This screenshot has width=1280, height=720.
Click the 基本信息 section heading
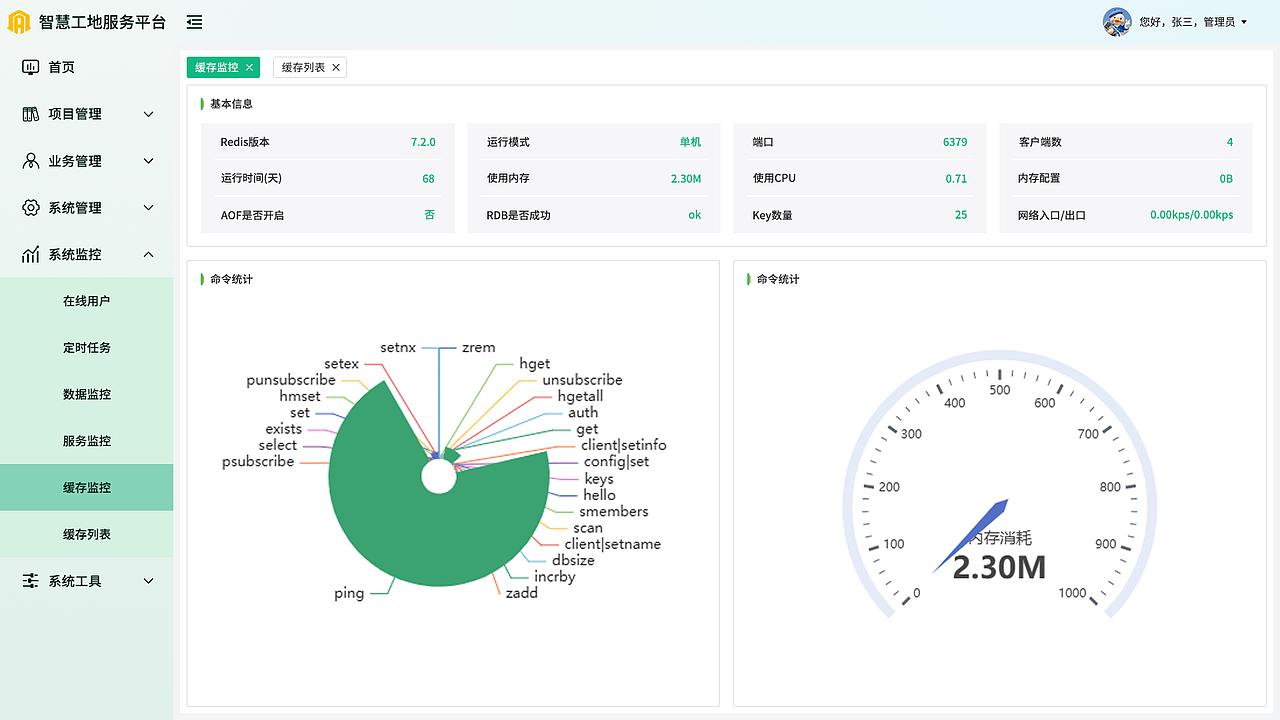pos(231,103)
